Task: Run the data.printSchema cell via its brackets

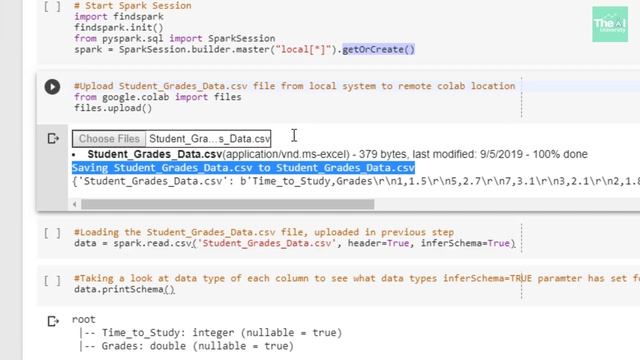Action: tap(52, 280)
